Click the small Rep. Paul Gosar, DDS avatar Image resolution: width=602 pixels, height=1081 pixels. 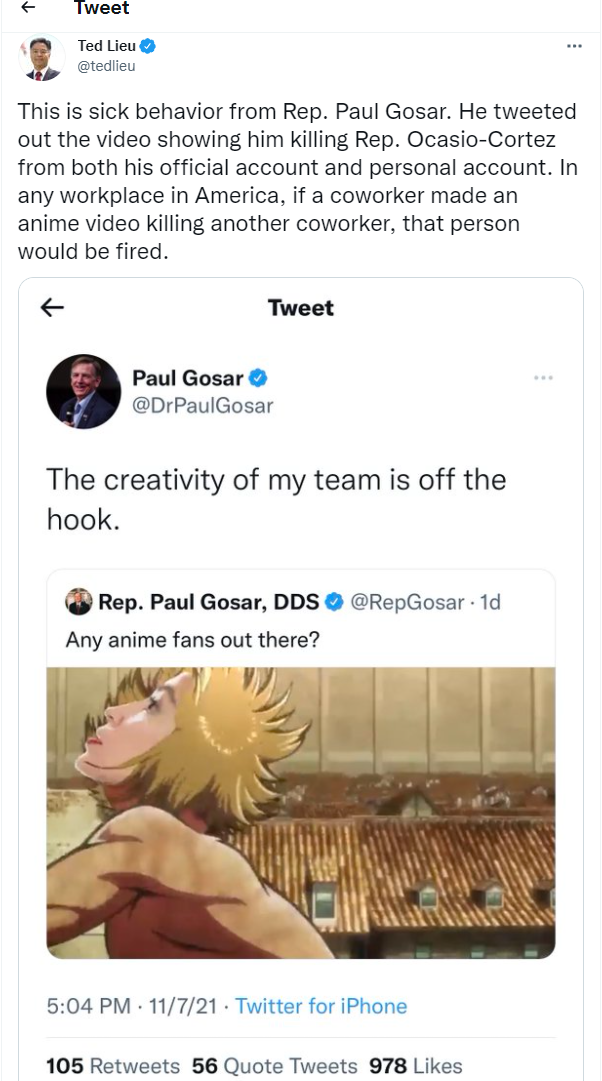[x=78, y=601]
